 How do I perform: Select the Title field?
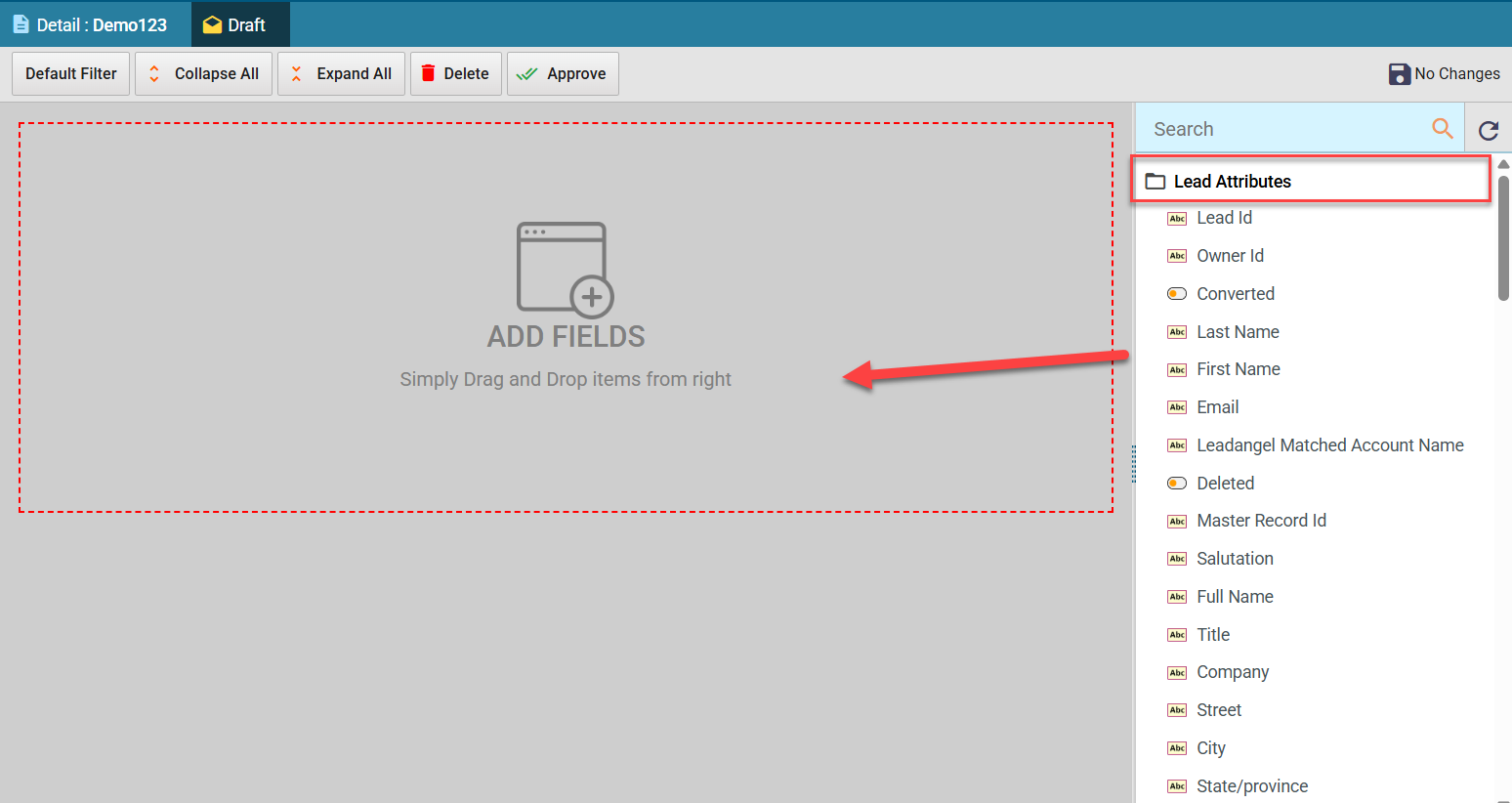pyautogui.click(x=1213, y=635)
